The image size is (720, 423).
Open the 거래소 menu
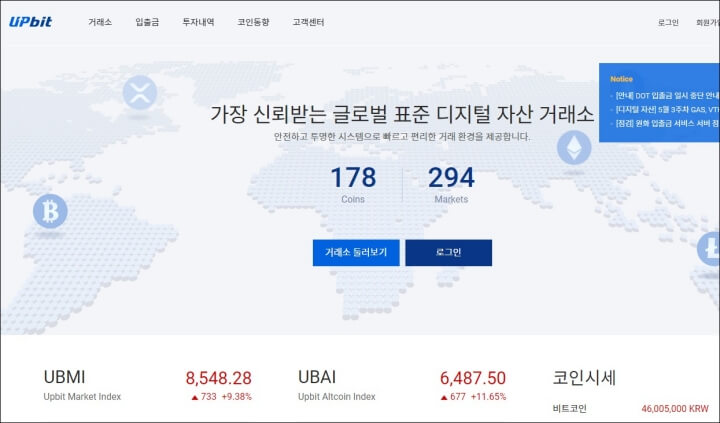pyautogui.click(x=100, y=22)
